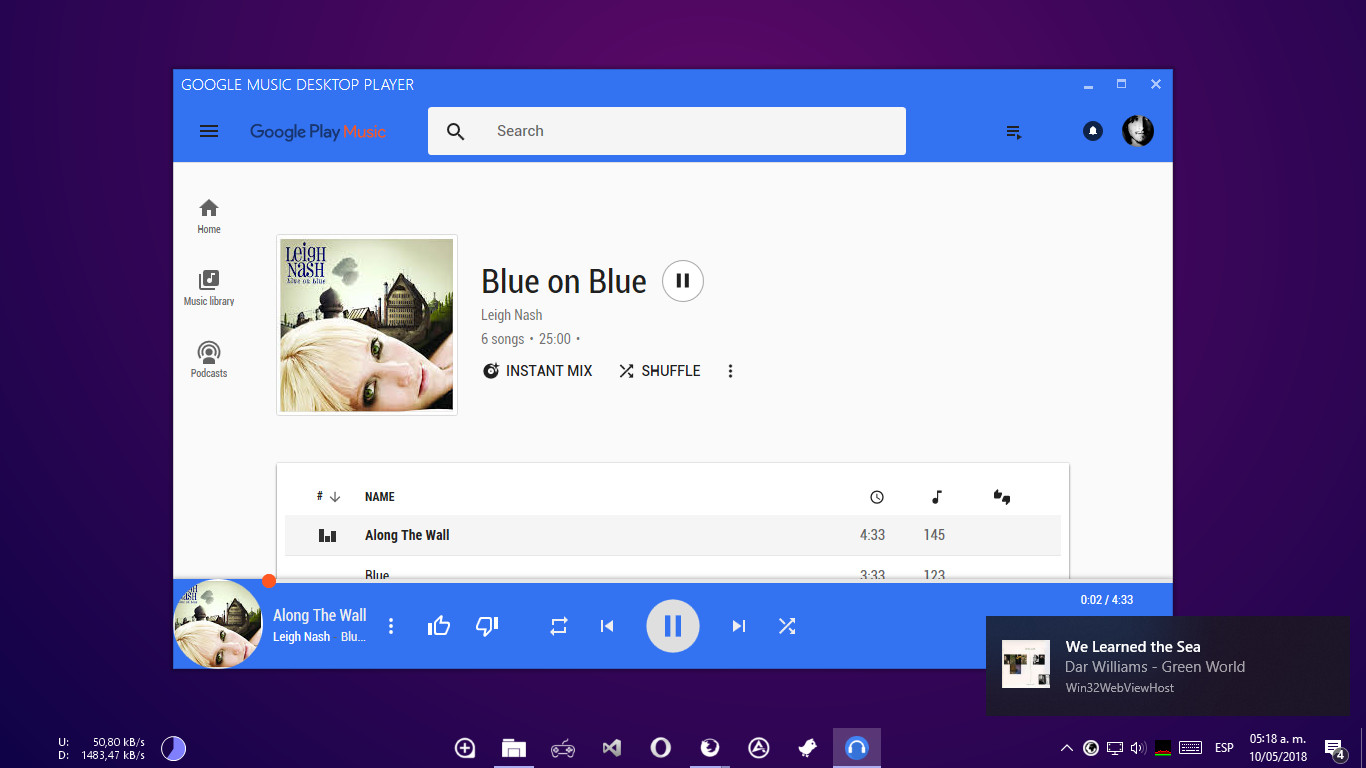Go to the previous track
The image size is (1366, 768).
[x=607, y=626]
